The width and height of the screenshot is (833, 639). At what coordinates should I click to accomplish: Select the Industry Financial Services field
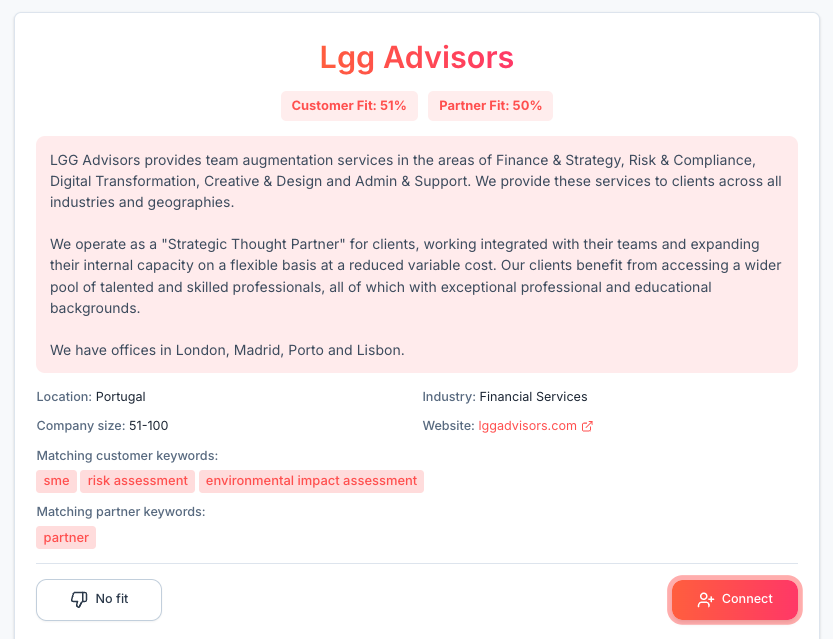click(505, 397)
